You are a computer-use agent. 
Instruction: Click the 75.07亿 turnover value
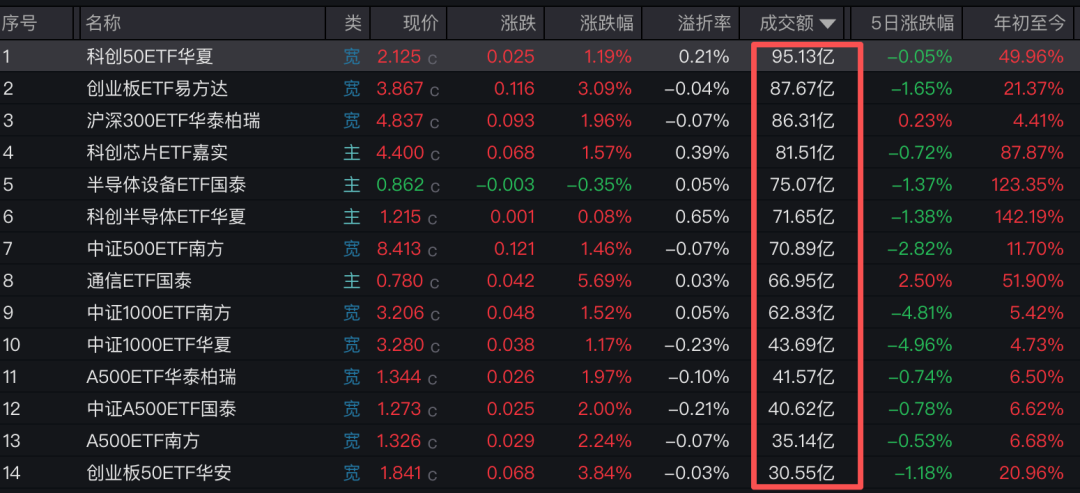tap(803, 185)
